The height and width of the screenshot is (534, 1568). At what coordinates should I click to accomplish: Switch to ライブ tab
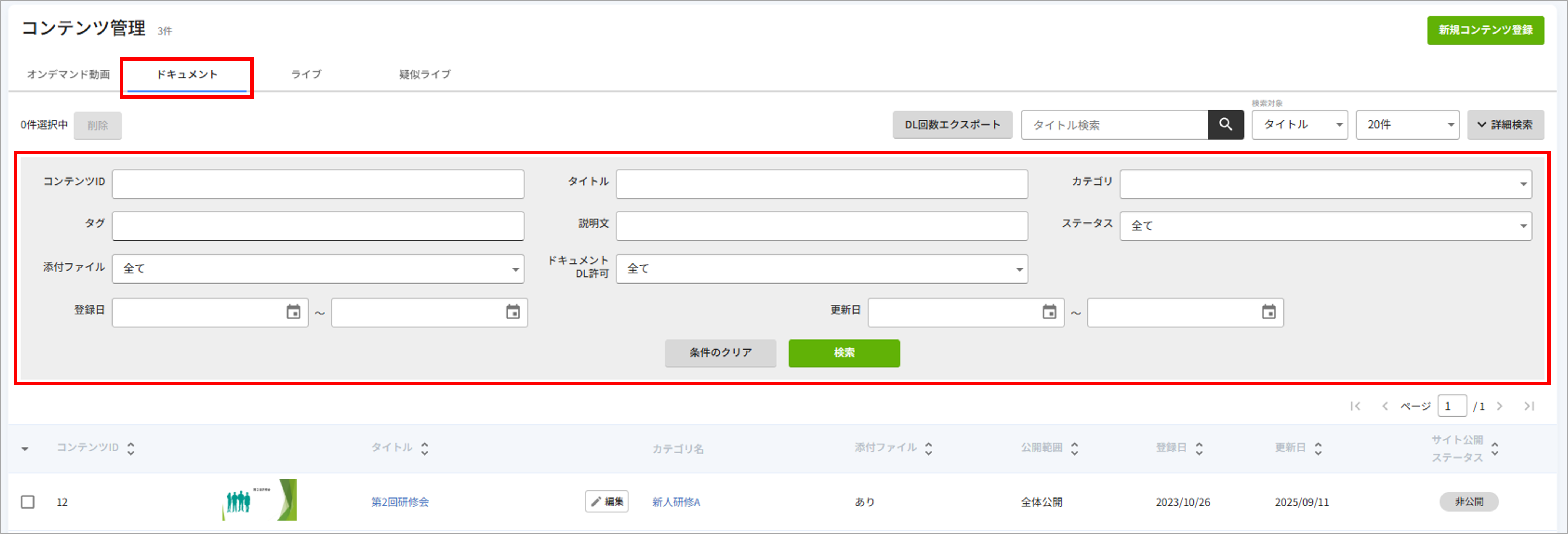pyautogui.click(x=306, y=74)
